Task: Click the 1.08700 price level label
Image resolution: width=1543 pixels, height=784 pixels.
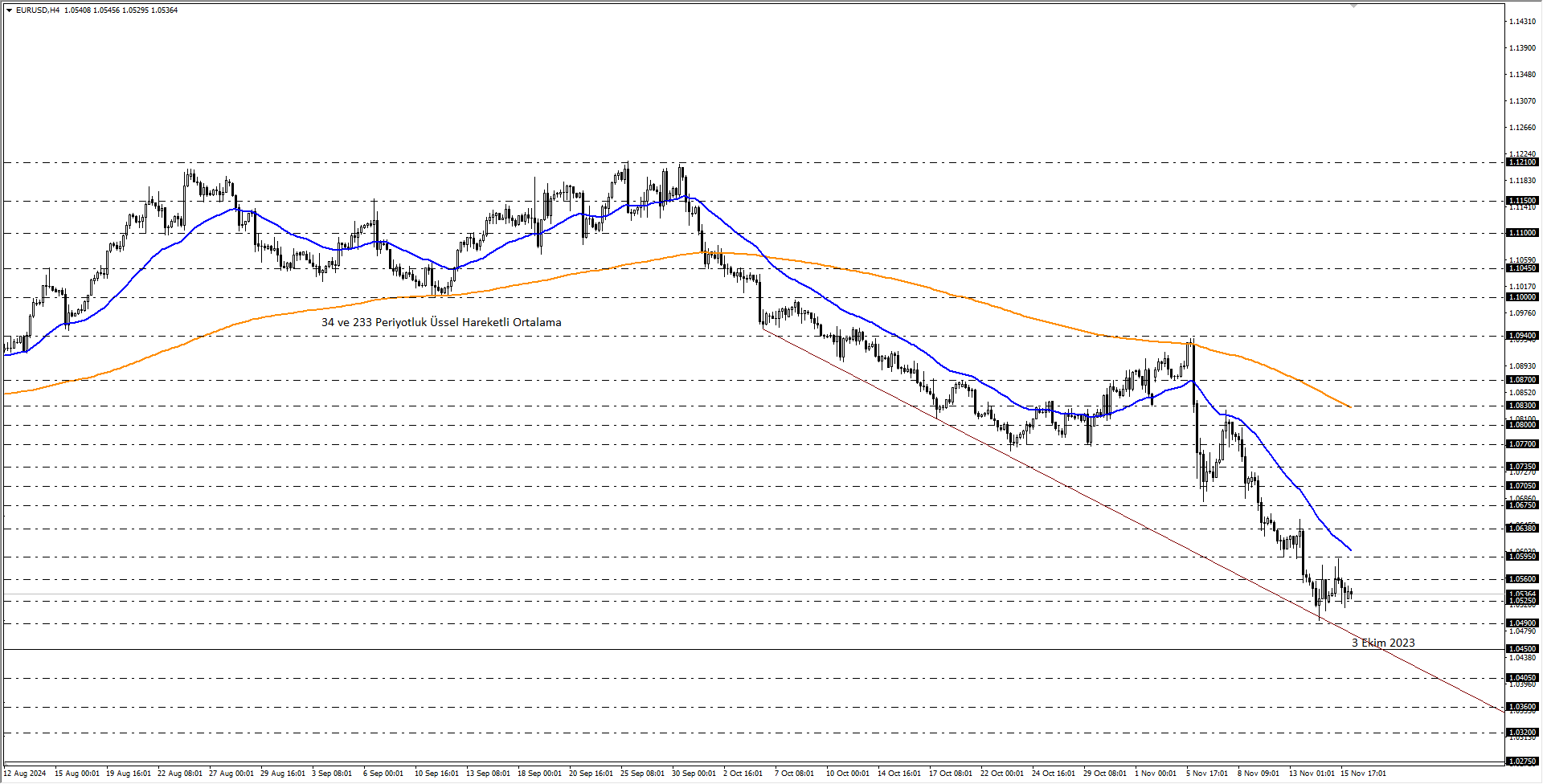Action: point(1522,380)
